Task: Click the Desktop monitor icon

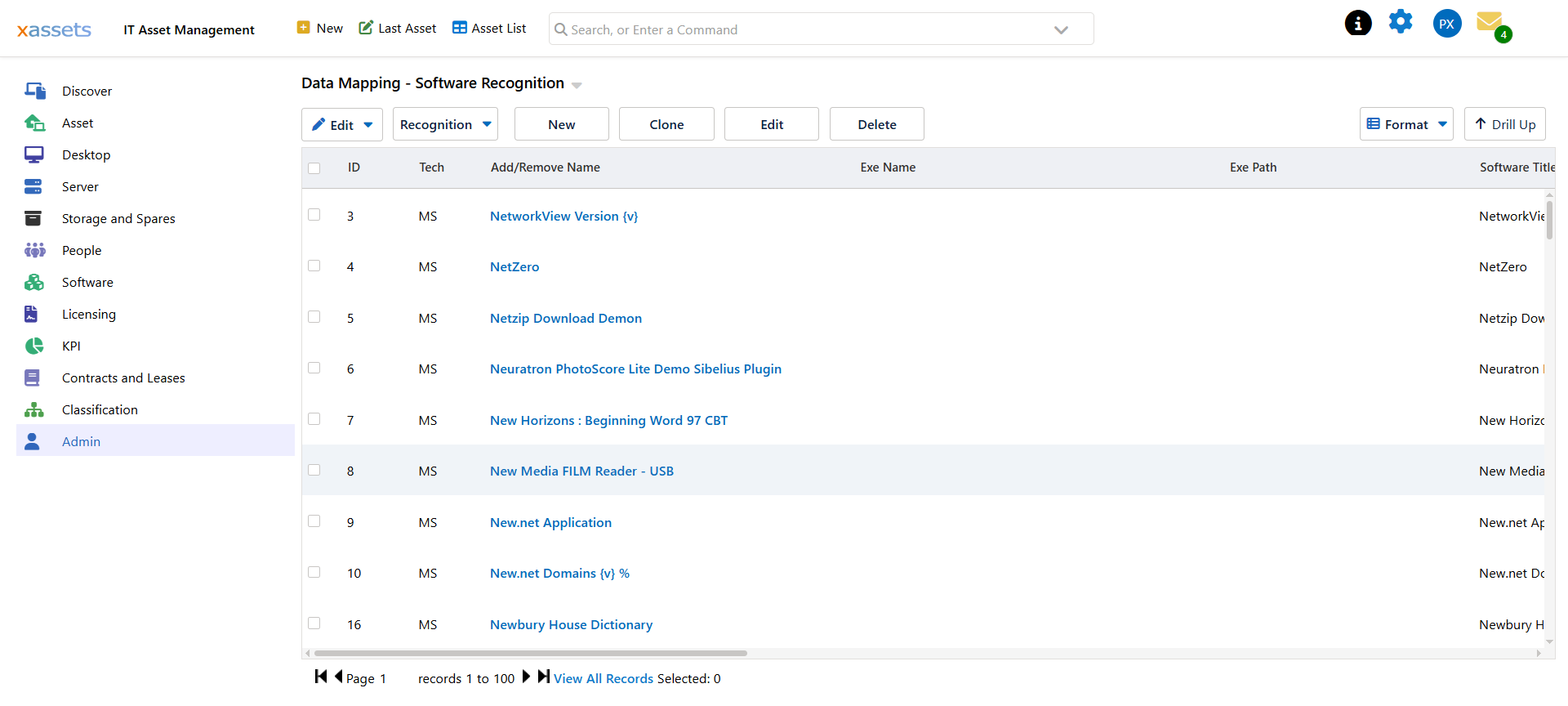Action: [x=34, y=154]
